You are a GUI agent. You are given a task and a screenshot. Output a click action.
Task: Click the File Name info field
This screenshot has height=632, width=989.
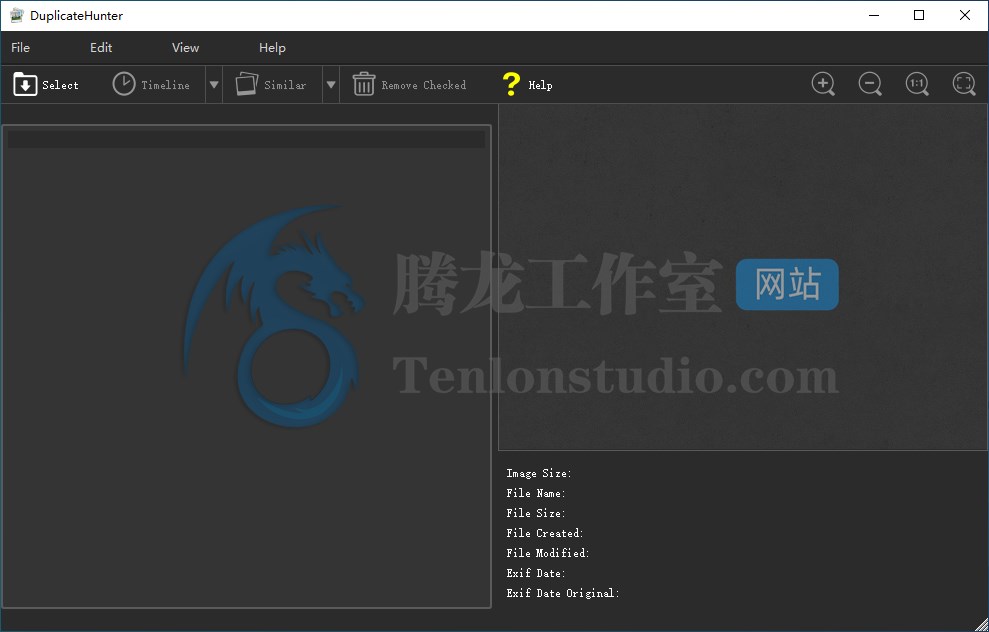point(536,493)
